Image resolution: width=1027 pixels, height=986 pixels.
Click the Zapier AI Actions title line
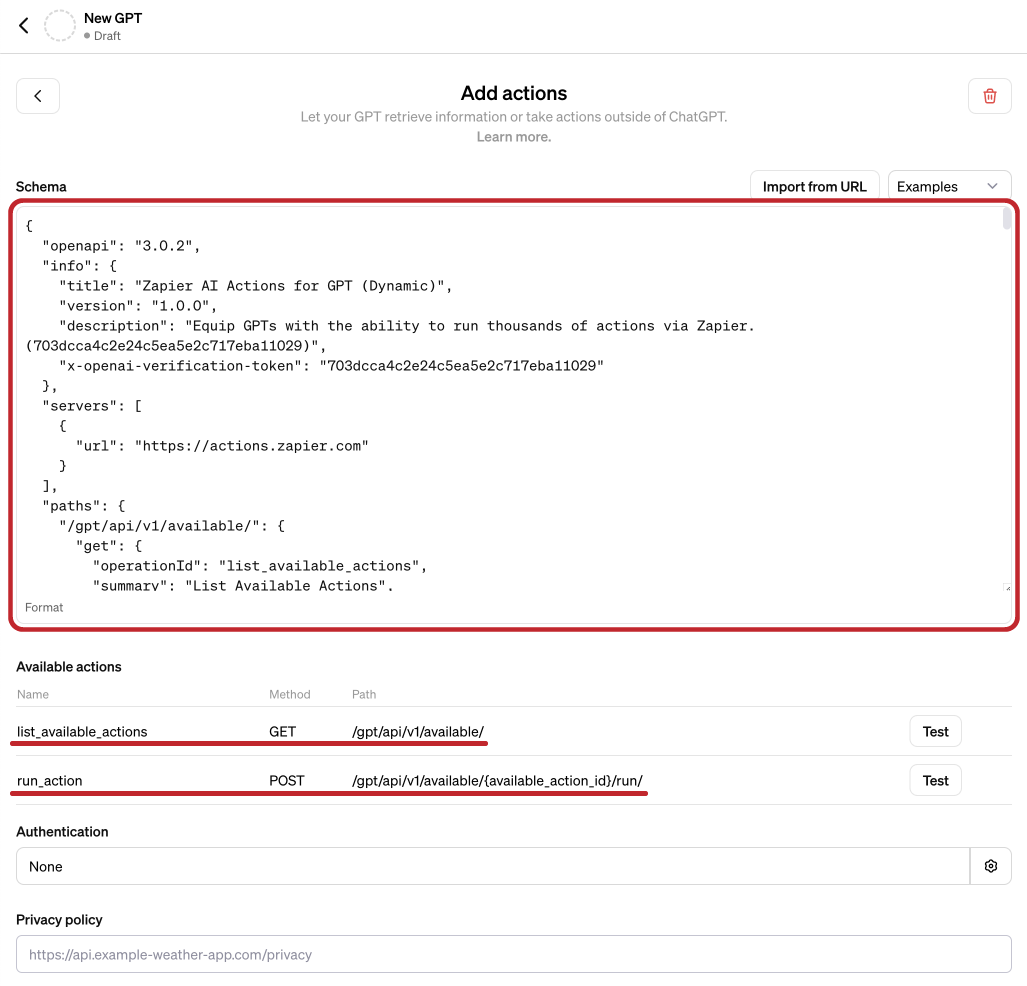[255, 286]
